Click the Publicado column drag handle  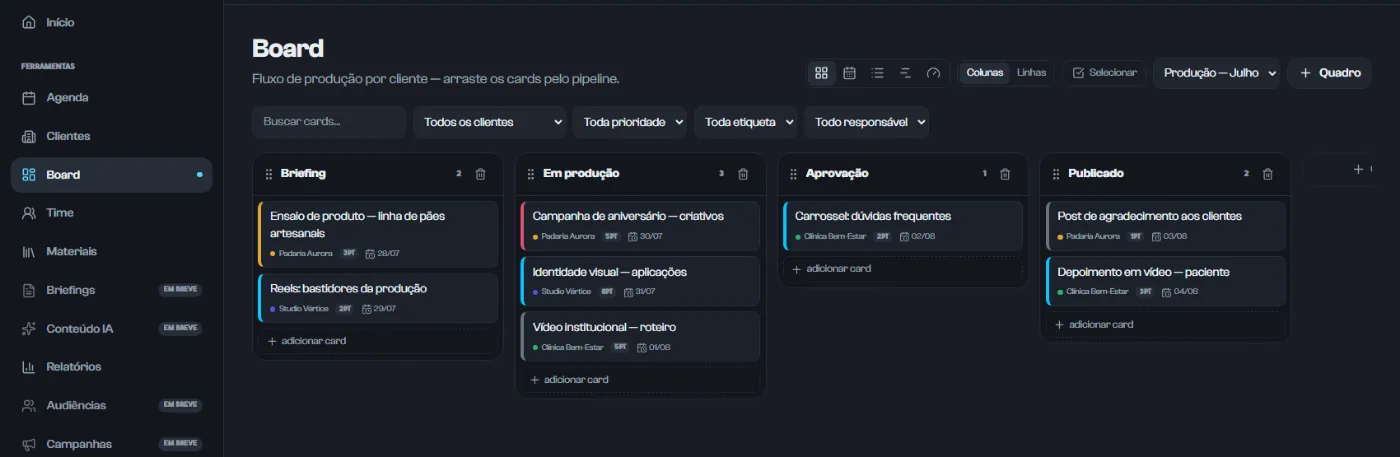point(1056,174)
